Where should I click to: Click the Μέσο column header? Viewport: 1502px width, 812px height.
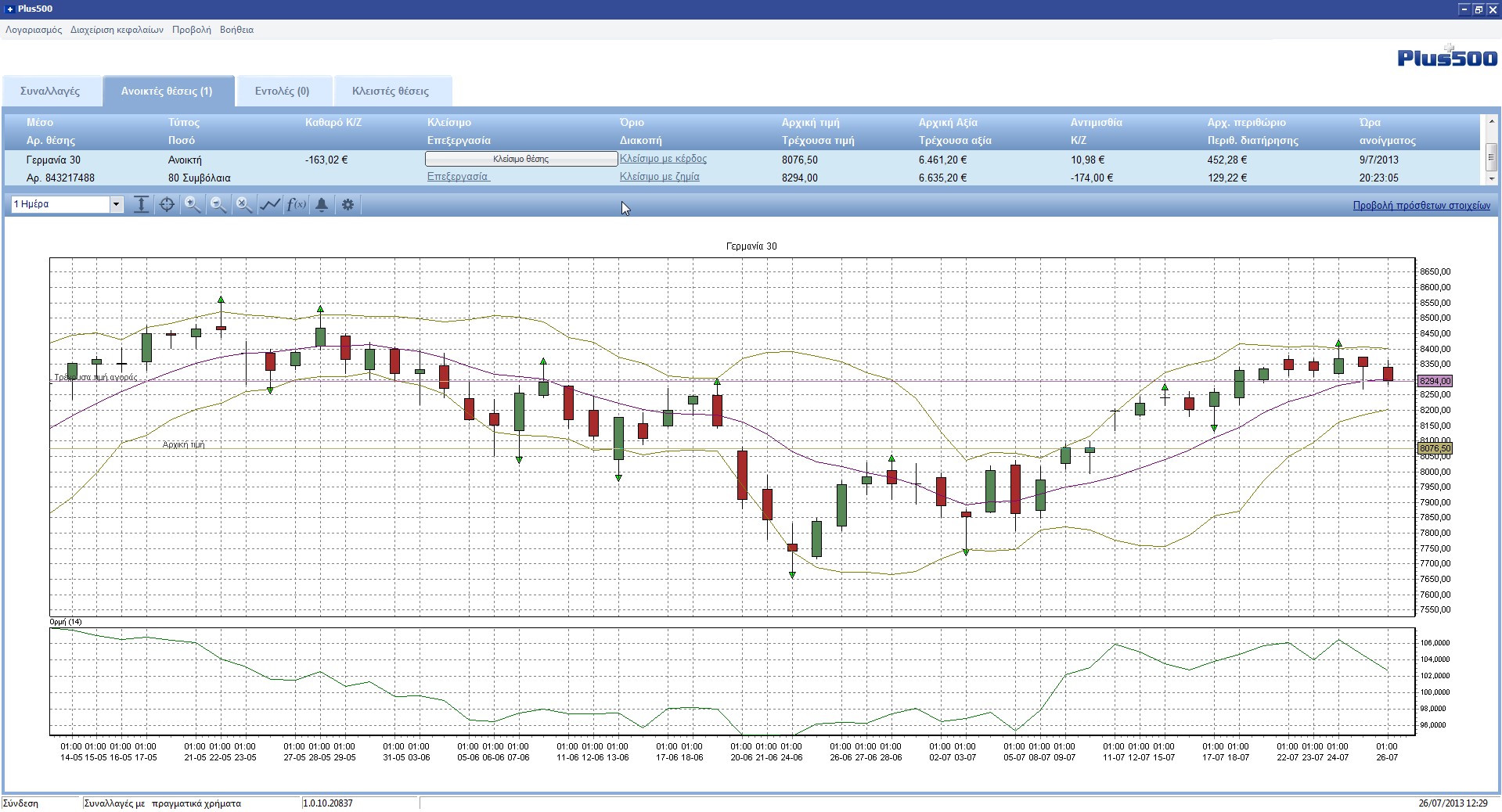click(x=40, y=122)
